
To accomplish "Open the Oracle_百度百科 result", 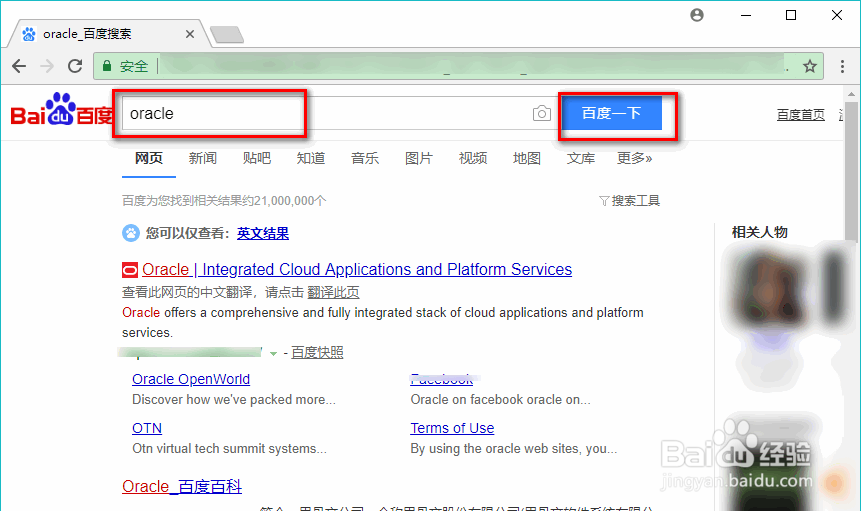I will coord(182,486).
